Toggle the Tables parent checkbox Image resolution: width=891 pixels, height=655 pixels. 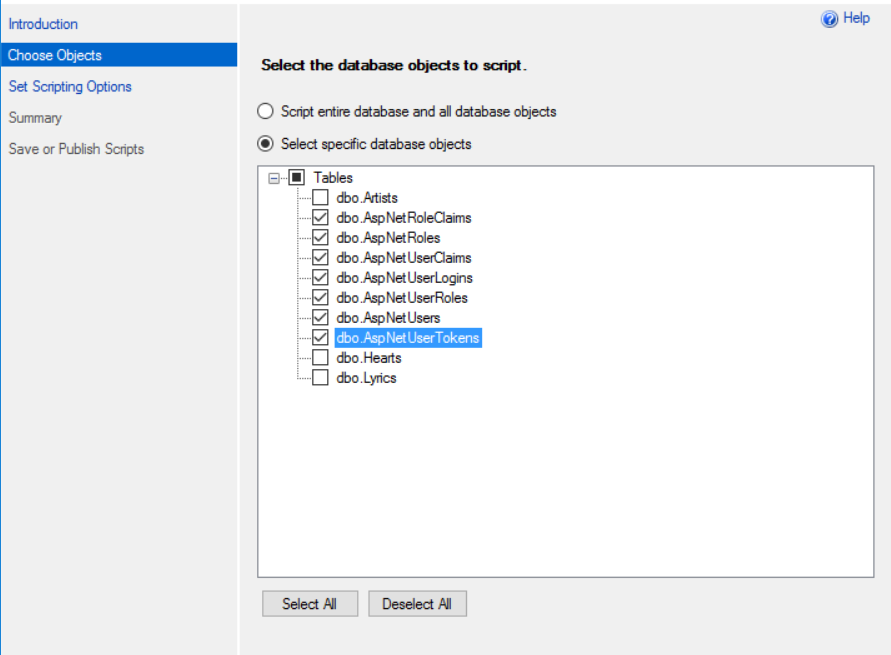(x=297, y=178)
